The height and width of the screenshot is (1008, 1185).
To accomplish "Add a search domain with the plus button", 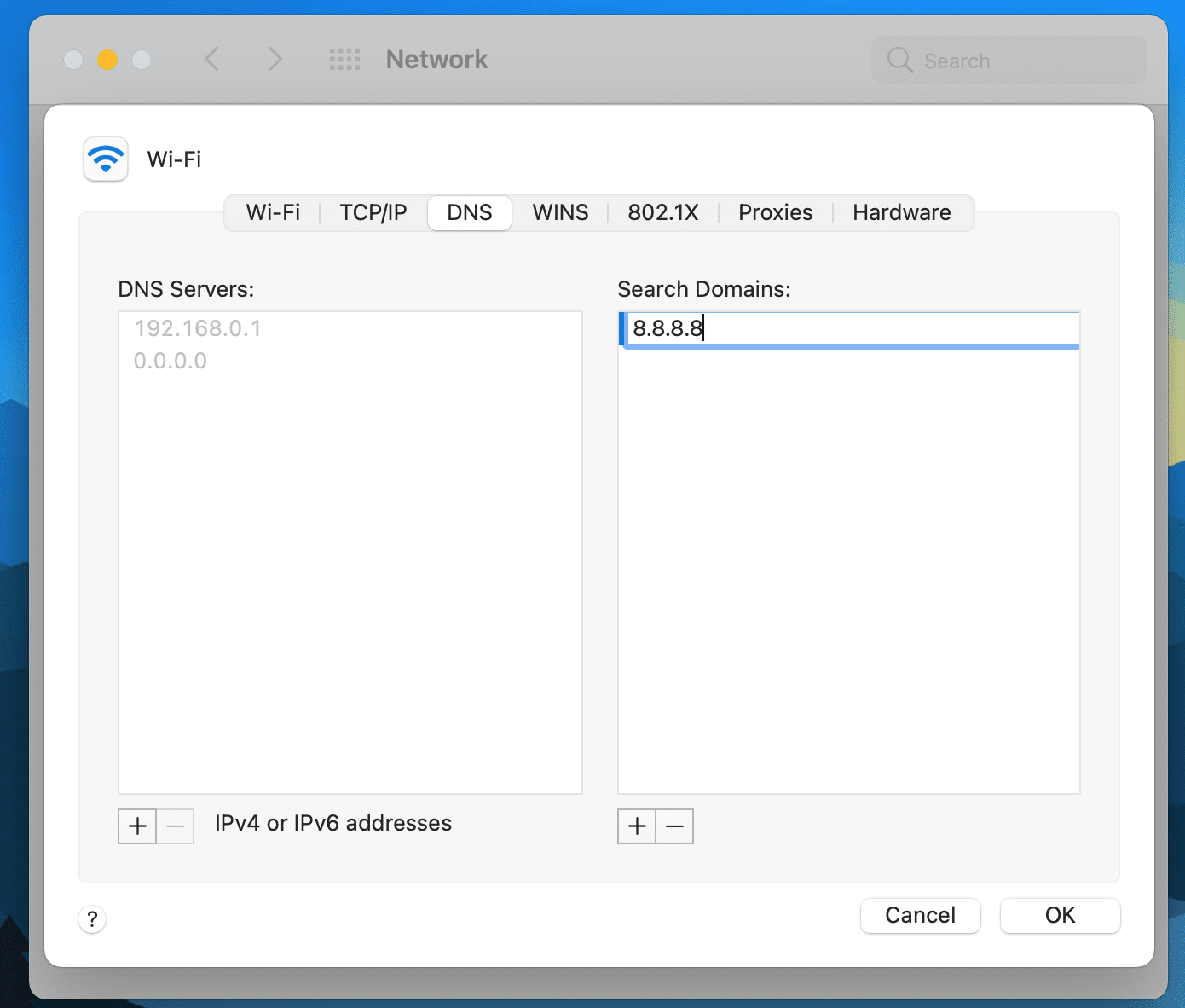I will (x=637, y=826).
